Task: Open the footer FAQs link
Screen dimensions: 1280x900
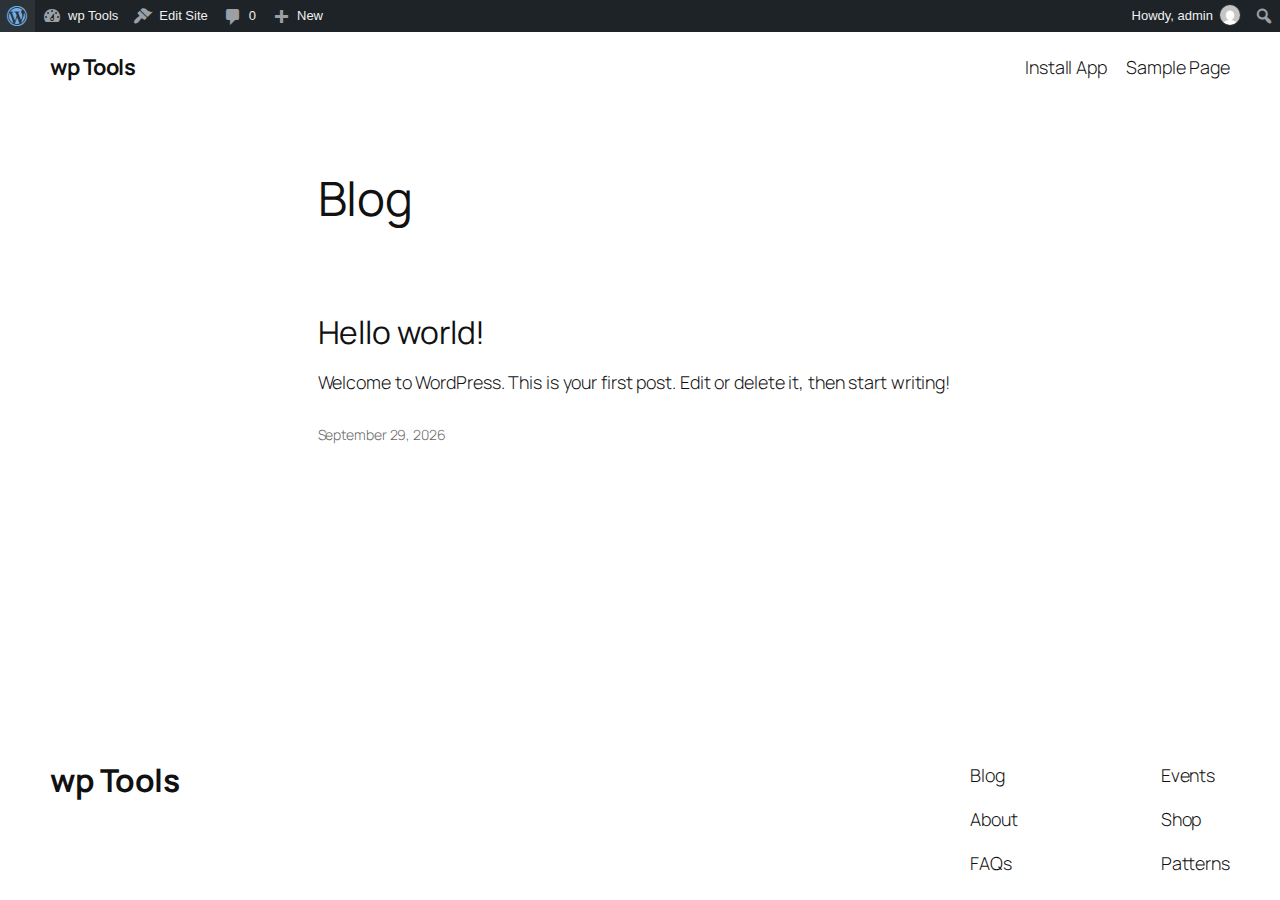Action: (x=991, y=864)
